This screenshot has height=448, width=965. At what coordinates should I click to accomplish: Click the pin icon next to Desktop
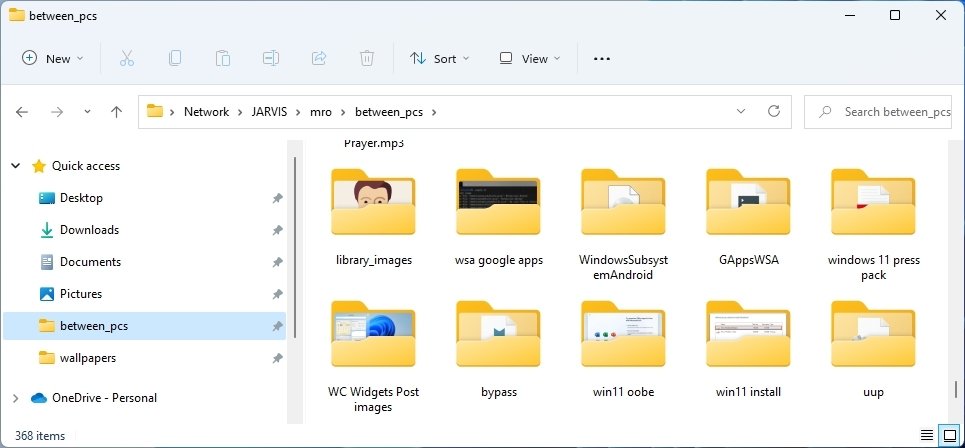[x=278, y=198]
